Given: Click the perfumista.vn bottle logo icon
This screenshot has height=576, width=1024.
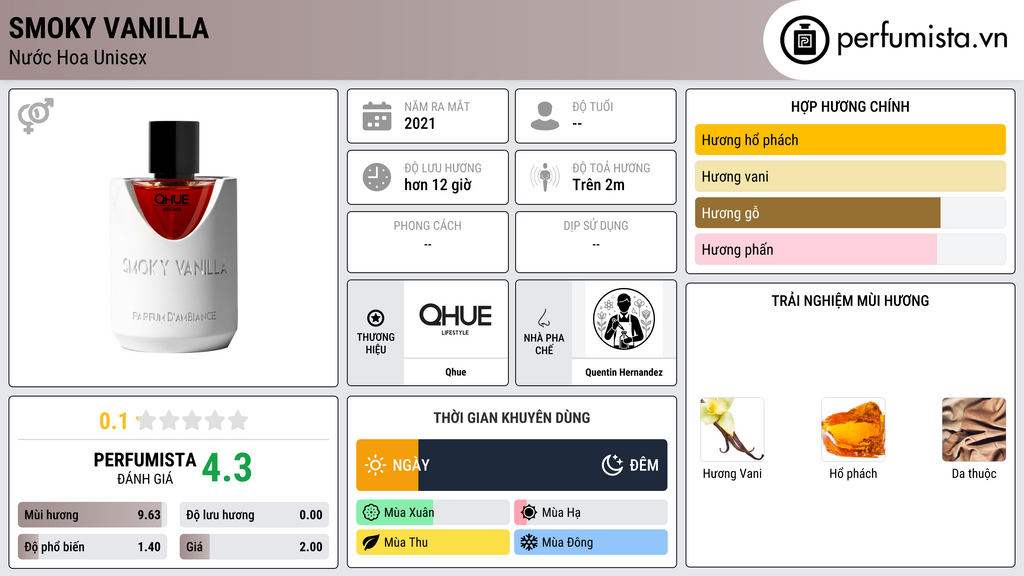Looking at the screenshot, I should click(804, 40).
